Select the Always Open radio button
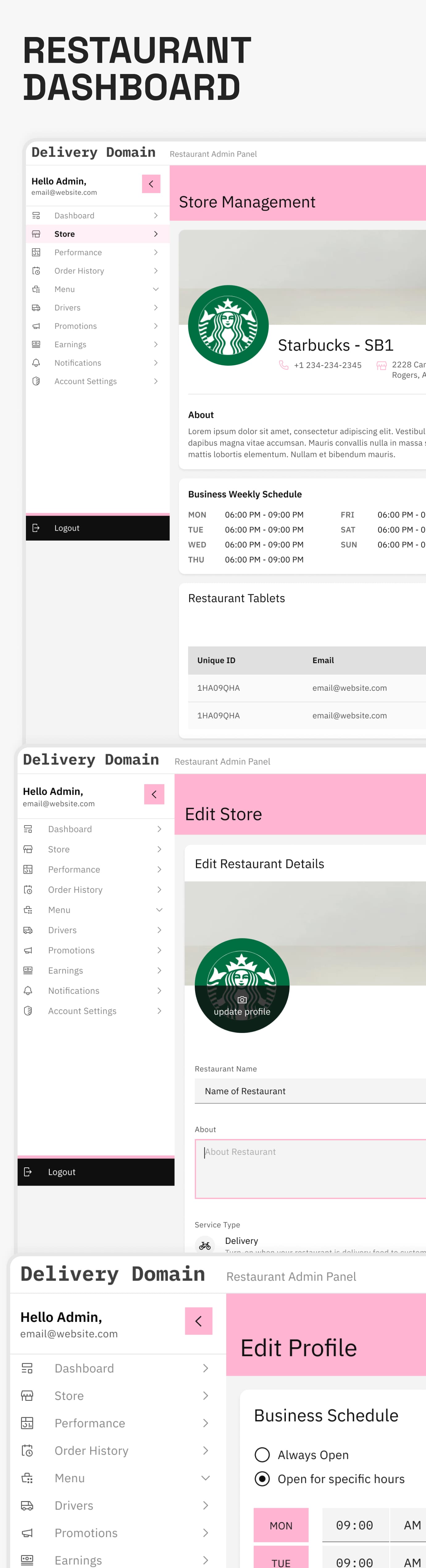Viewport: 426px width, 1568px height. tap(262, 1455)
